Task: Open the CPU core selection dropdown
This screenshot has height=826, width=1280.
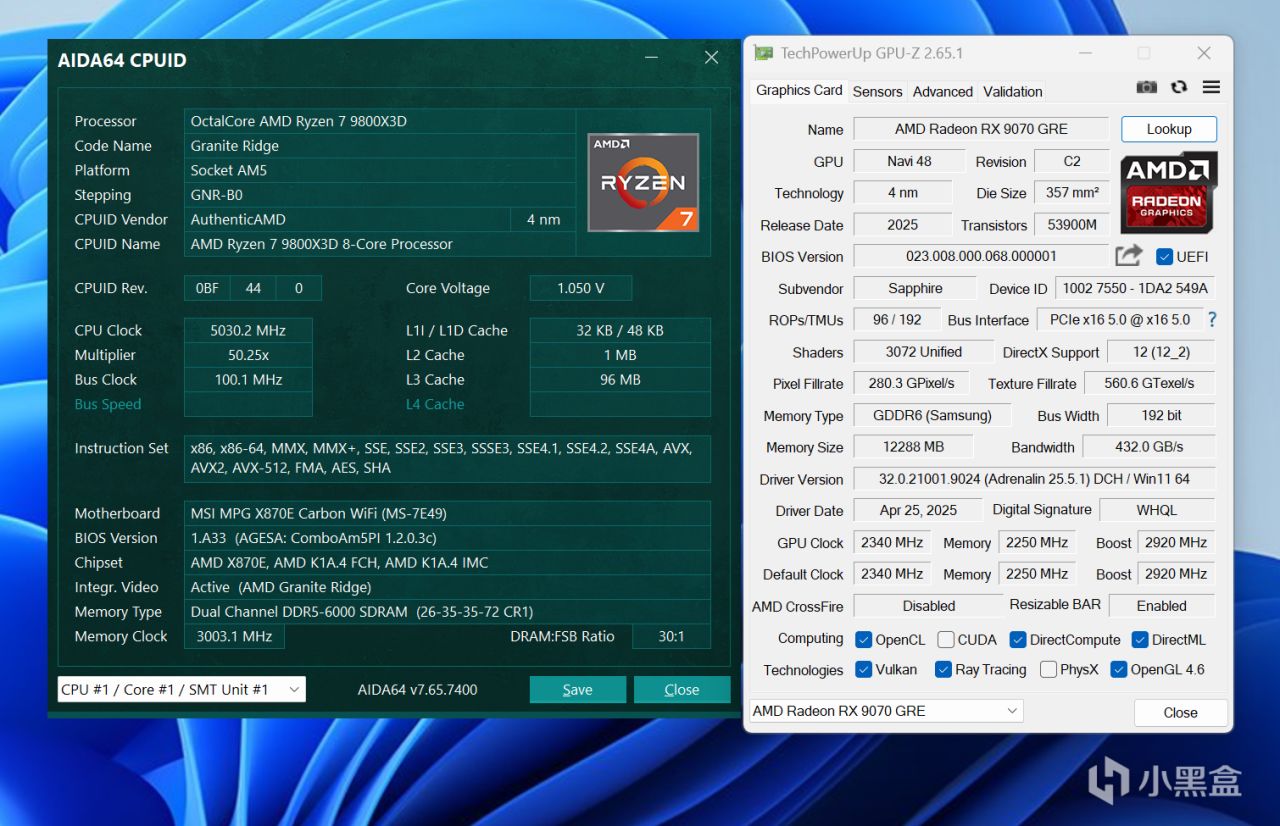Action: [x=182, y=689]
